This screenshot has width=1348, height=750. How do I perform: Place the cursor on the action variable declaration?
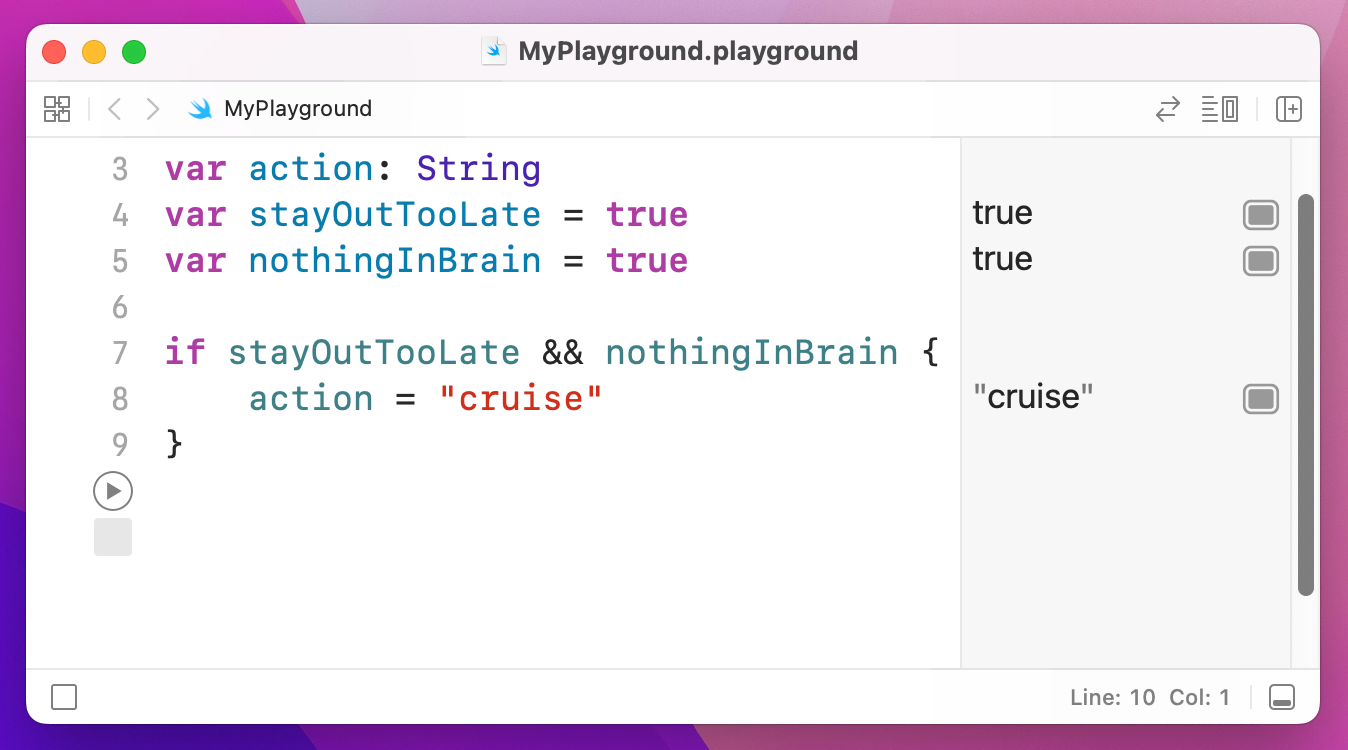click(311, 168)
